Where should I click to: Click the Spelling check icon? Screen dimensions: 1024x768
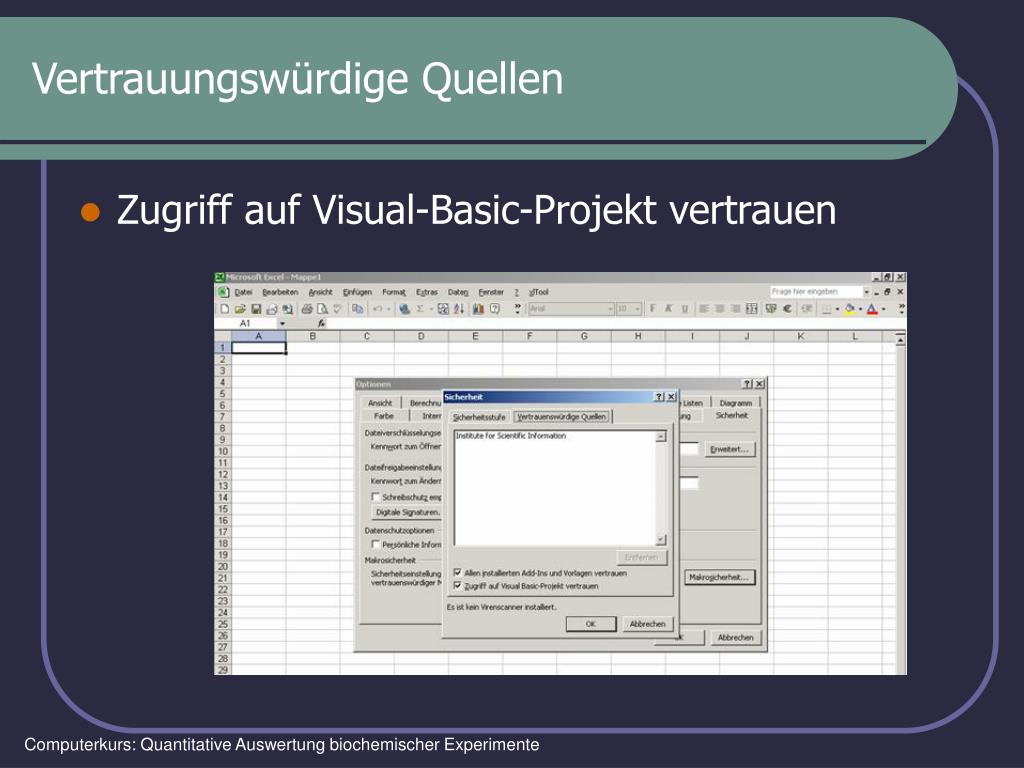click(x=337, y=309)
